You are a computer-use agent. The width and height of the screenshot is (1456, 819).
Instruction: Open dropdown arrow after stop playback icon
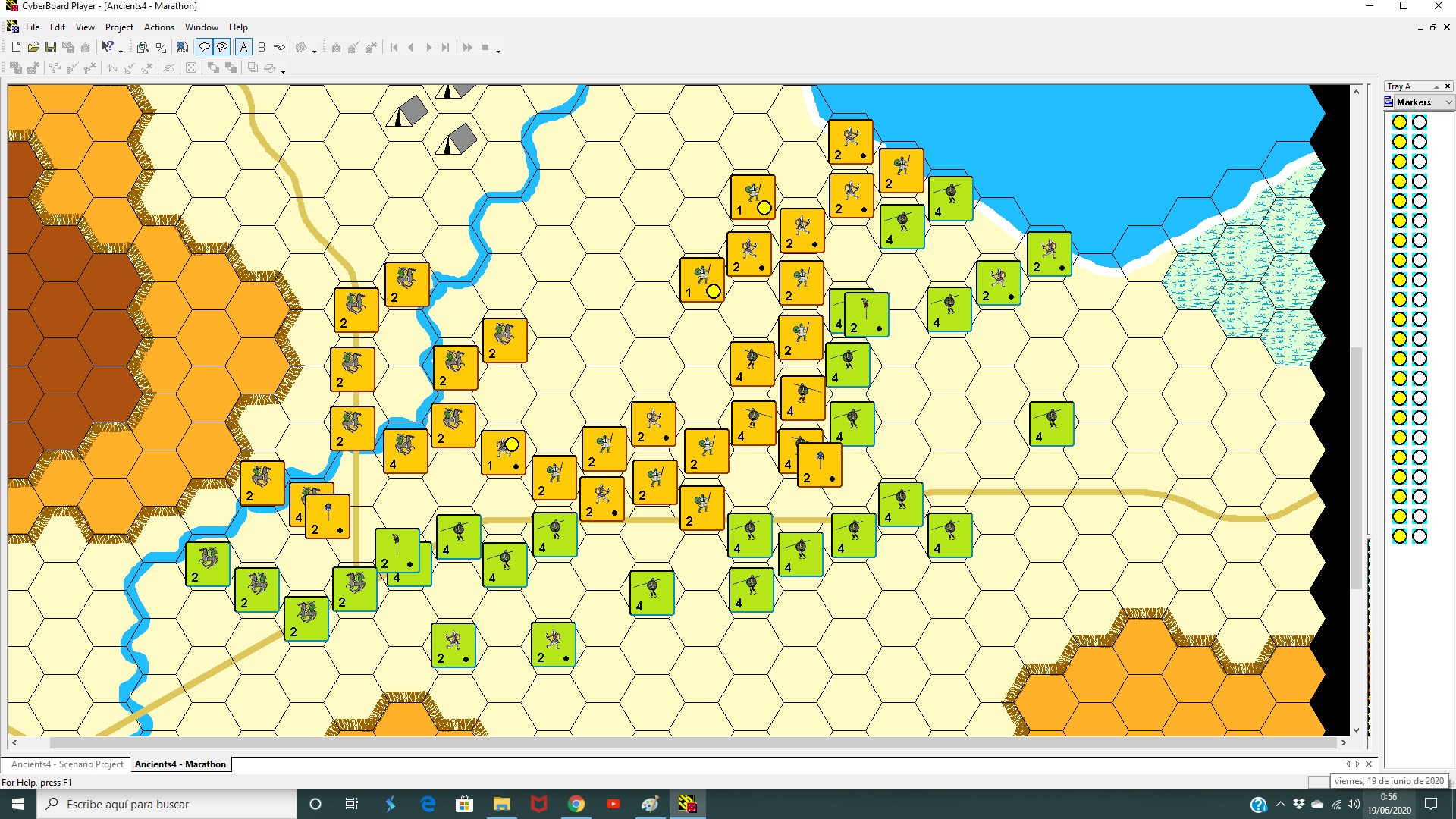coord(498,50)
